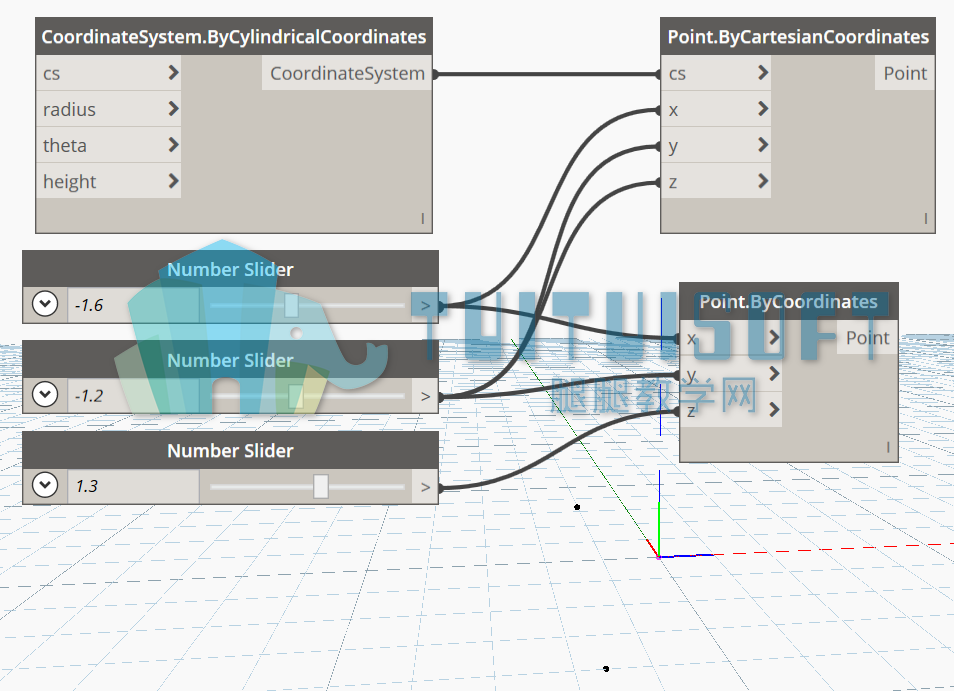954x691 pixels.
Task: Select the cs input of CoordinateSystem.ByCylindricalCoordinates
Action: pos(109,73)
